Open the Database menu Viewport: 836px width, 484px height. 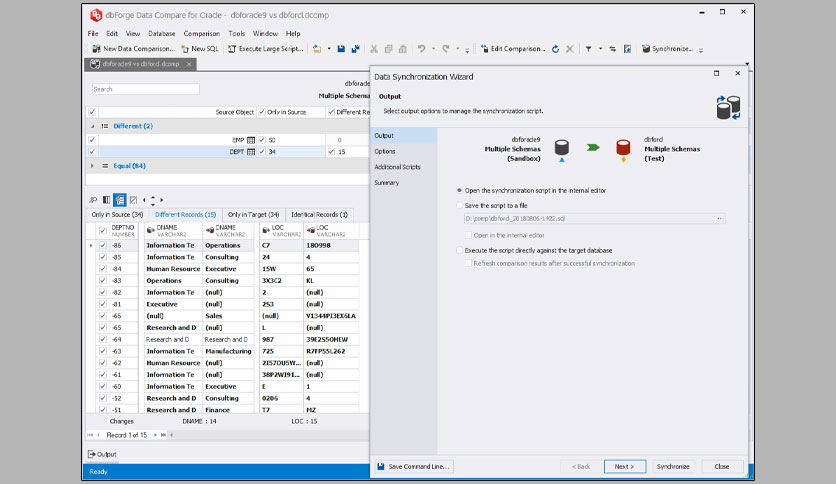click(162, 33)
